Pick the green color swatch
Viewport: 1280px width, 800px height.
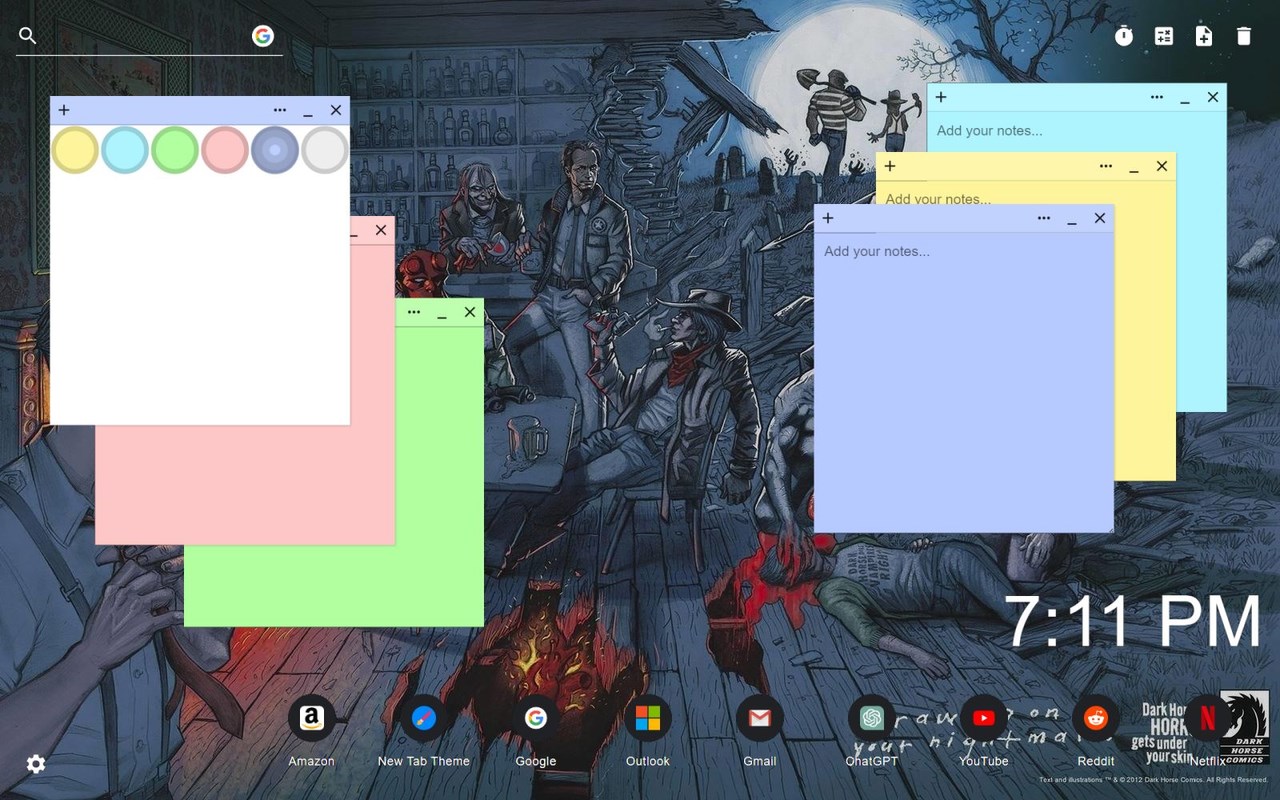pyautogui.click(x=175, y=150)
